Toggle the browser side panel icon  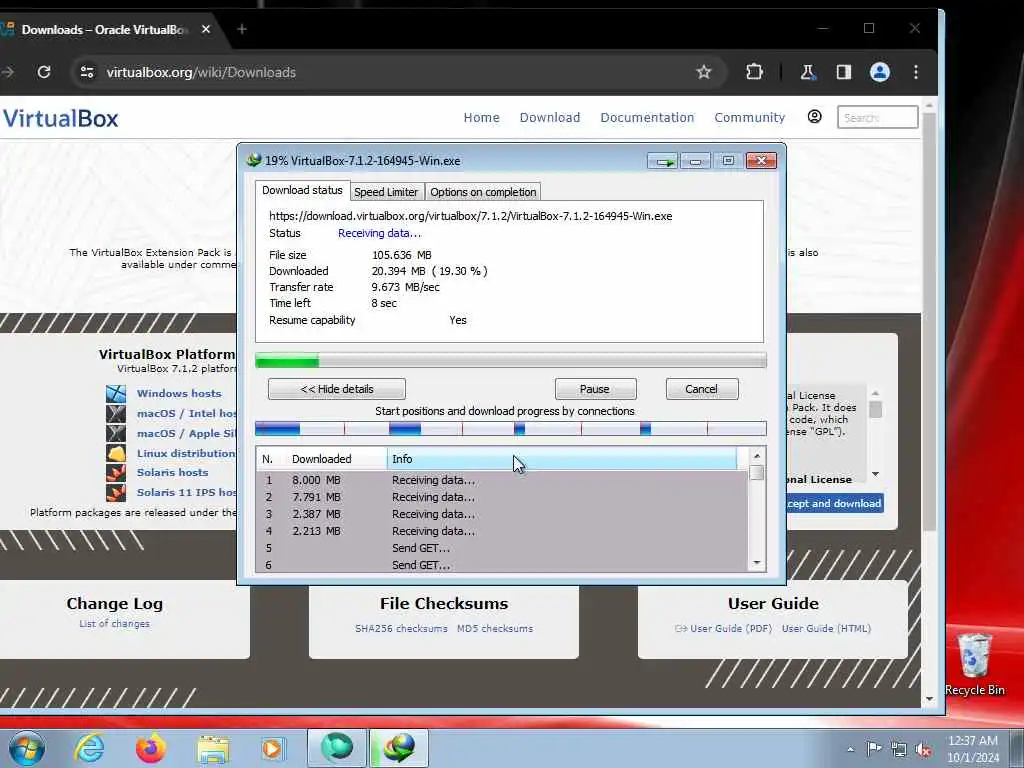(x=844, y=72)
